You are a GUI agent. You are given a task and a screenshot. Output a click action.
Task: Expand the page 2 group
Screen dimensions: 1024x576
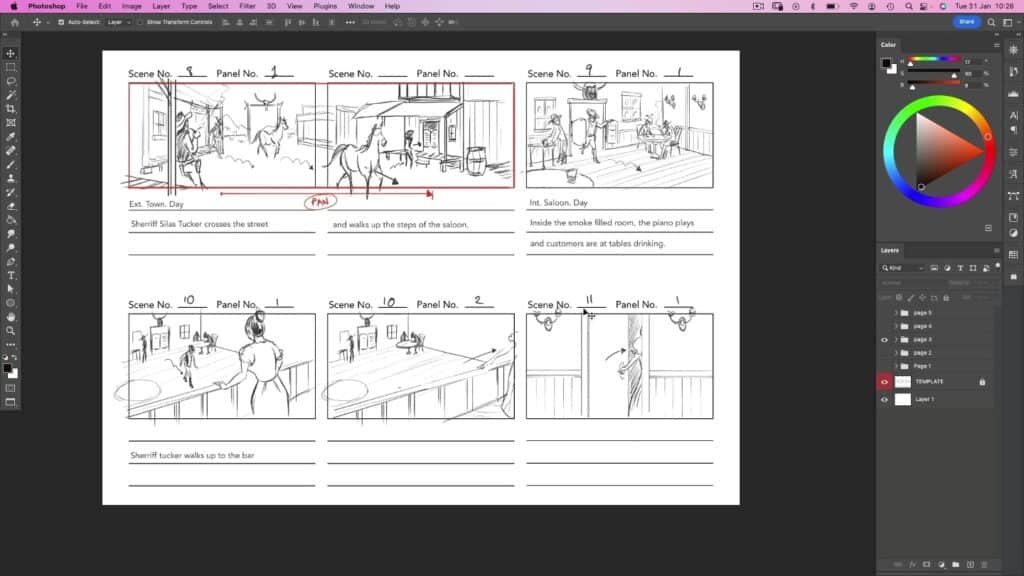point(896,353)
